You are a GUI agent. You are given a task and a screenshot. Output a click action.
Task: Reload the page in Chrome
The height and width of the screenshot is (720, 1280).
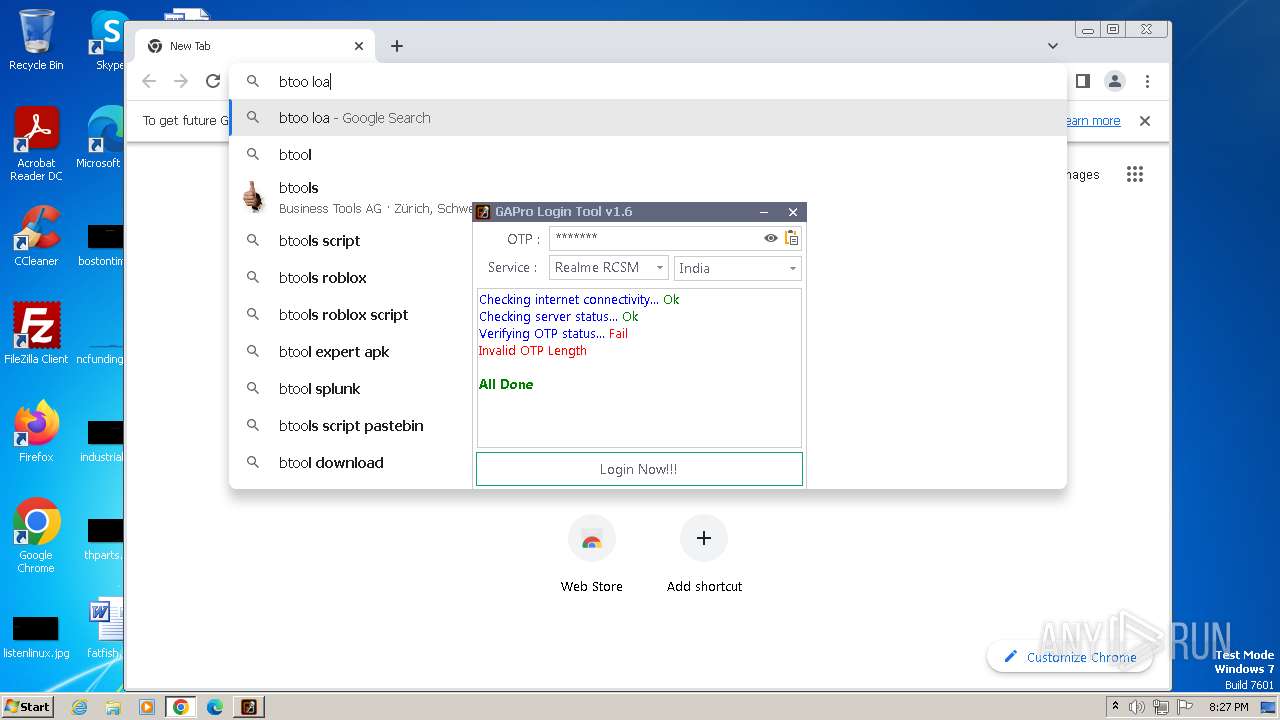[x=213, y=81]
